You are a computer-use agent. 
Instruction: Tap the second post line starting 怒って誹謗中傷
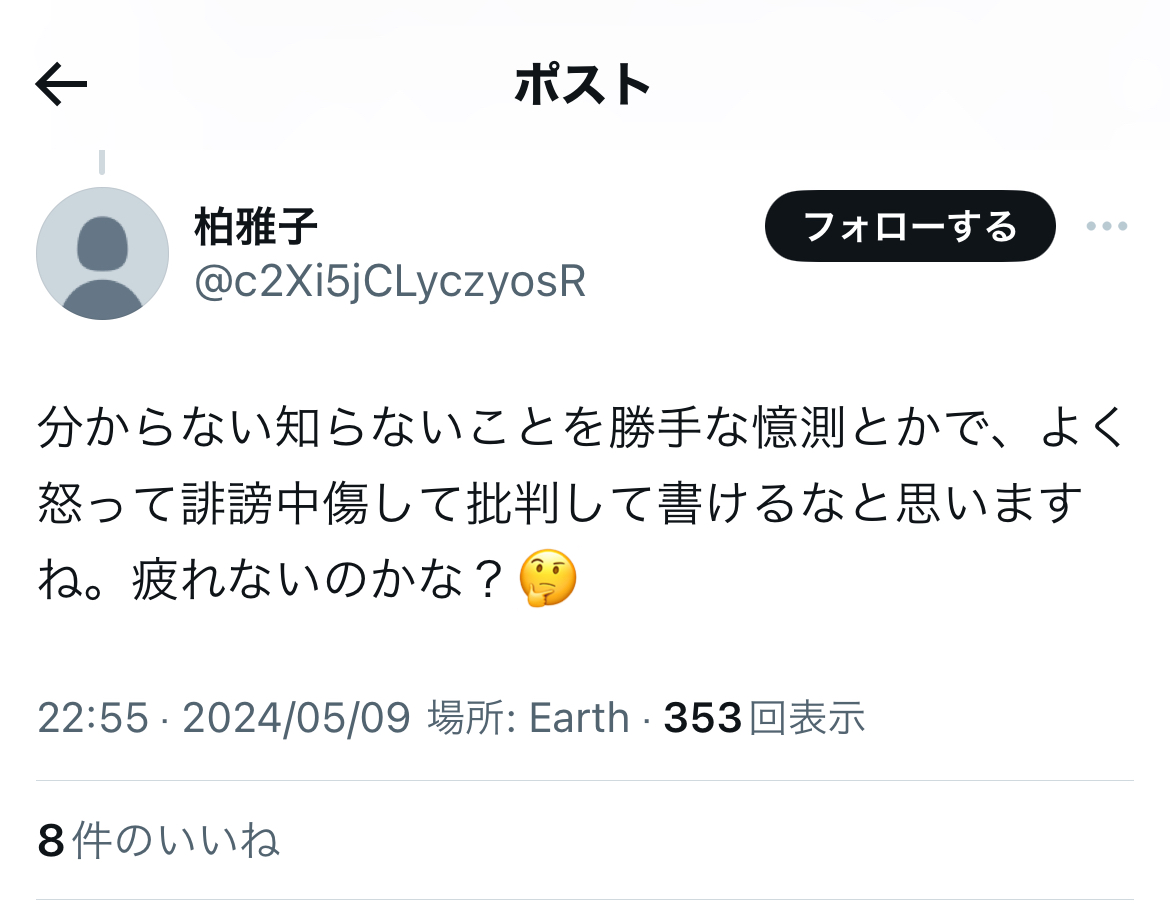560,503
